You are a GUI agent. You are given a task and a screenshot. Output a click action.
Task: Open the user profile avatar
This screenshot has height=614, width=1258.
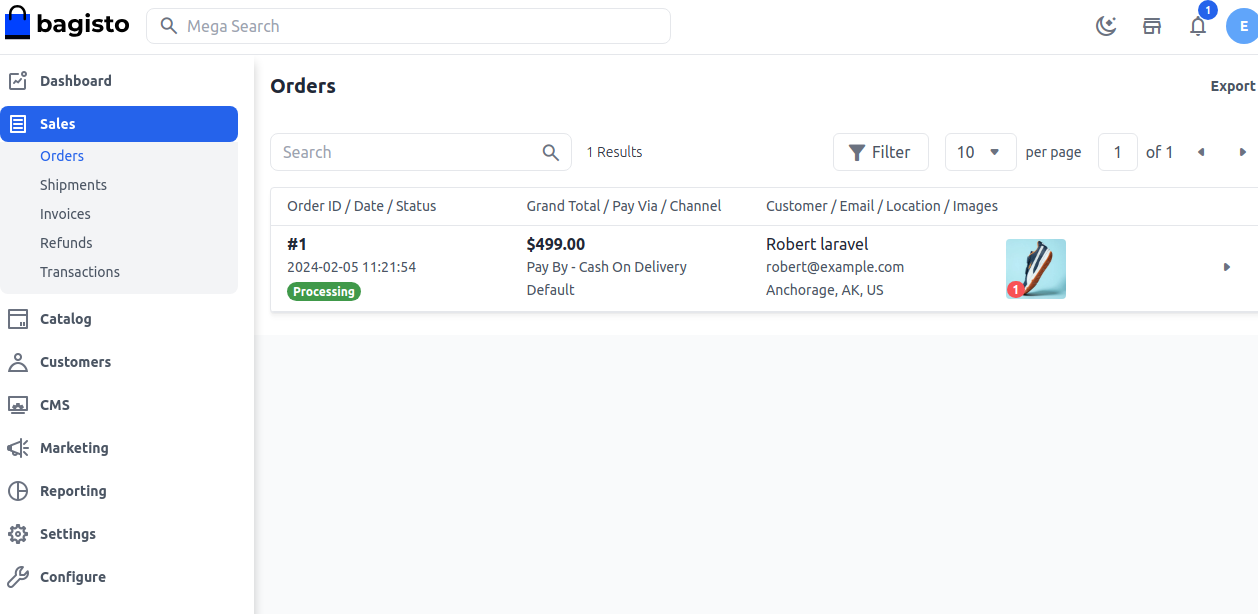point(1243,26)
